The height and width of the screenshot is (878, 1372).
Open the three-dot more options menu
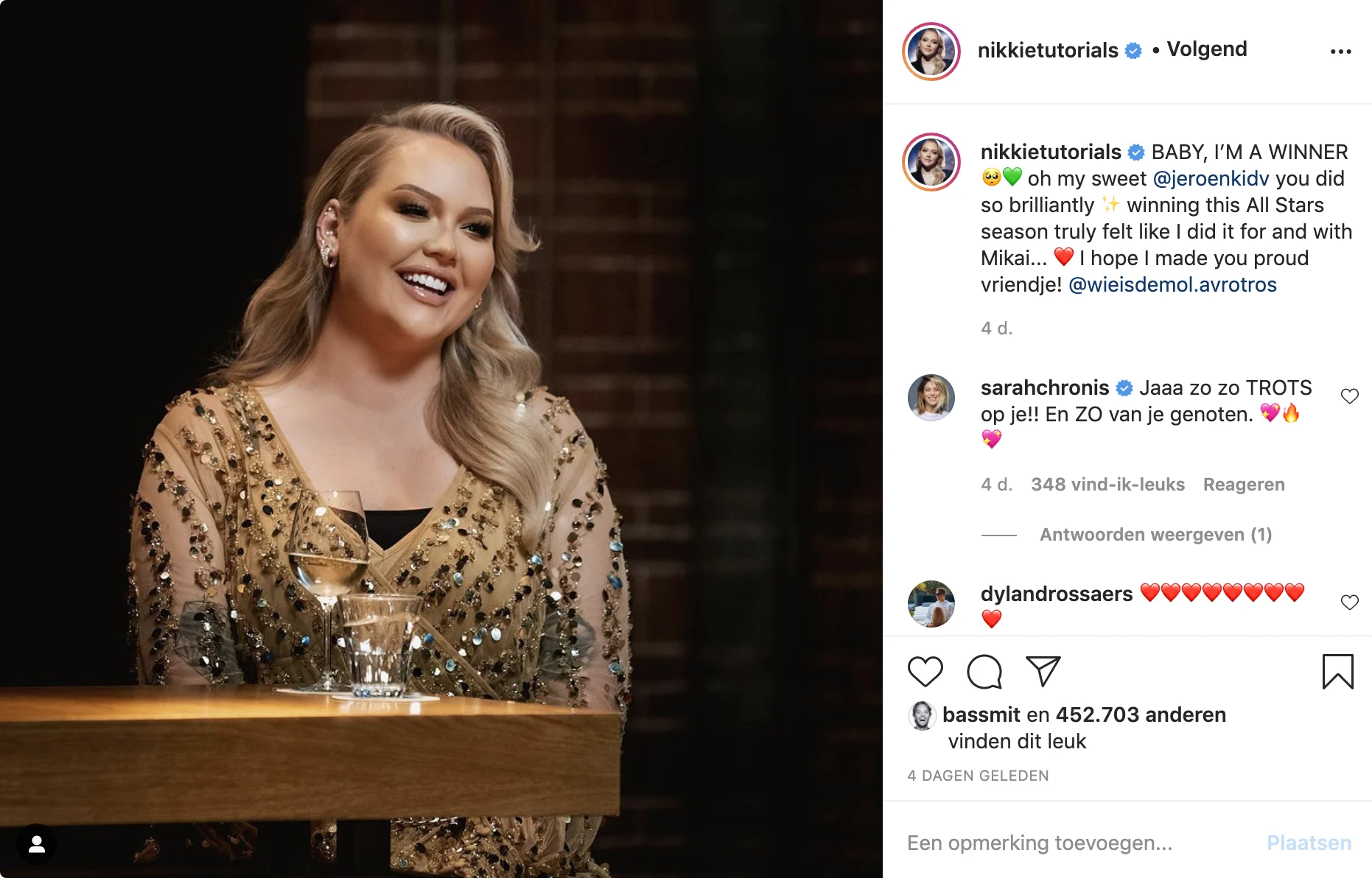click(x=1340, y=52)
